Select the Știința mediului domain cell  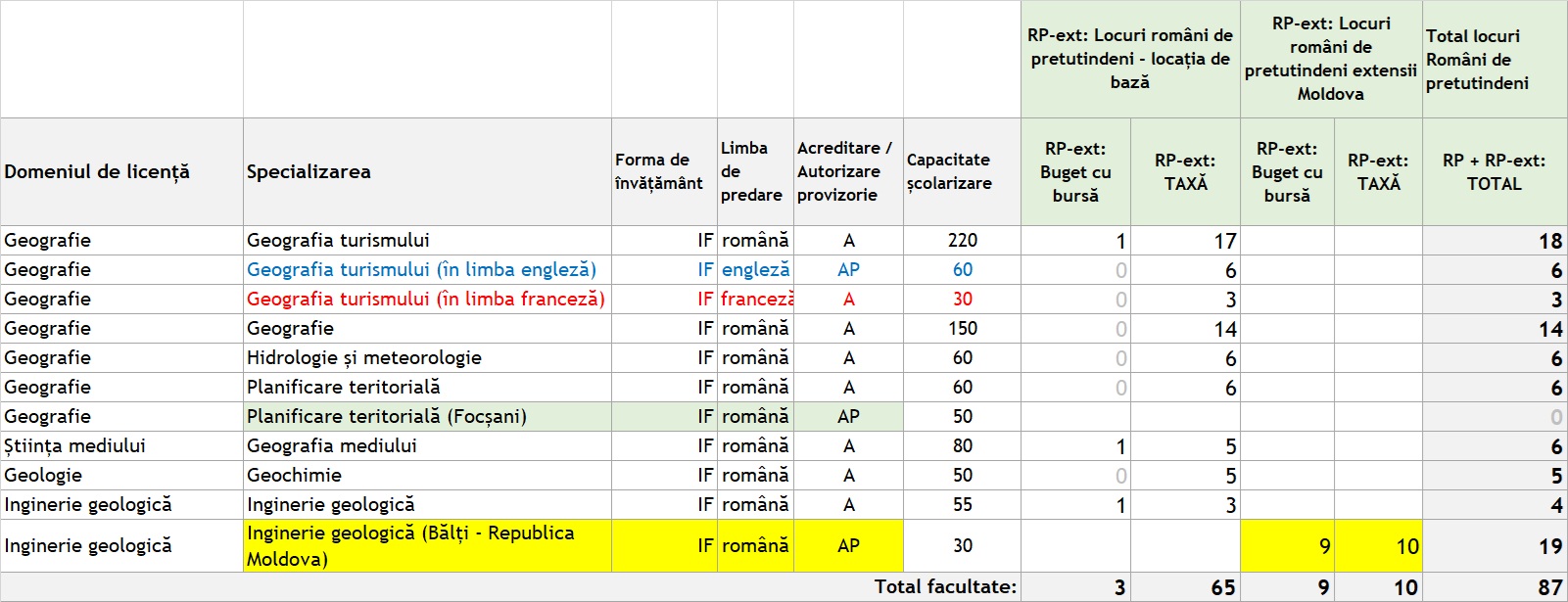point(121,446)
